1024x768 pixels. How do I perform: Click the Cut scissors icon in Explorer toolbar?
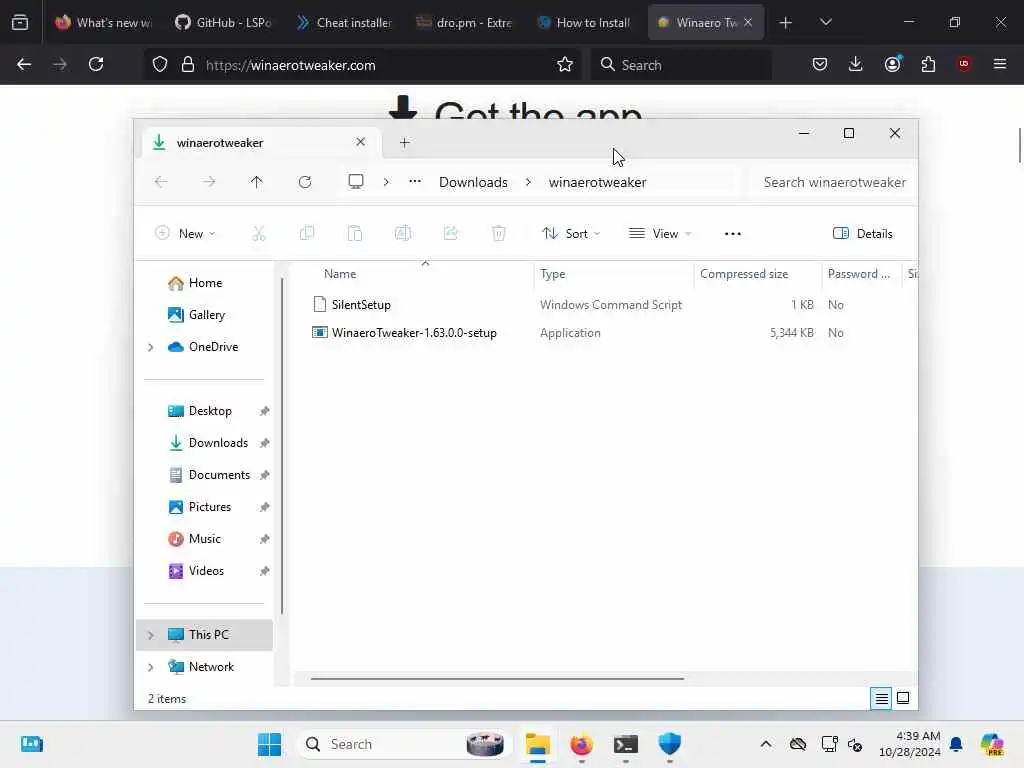point(259,234)
